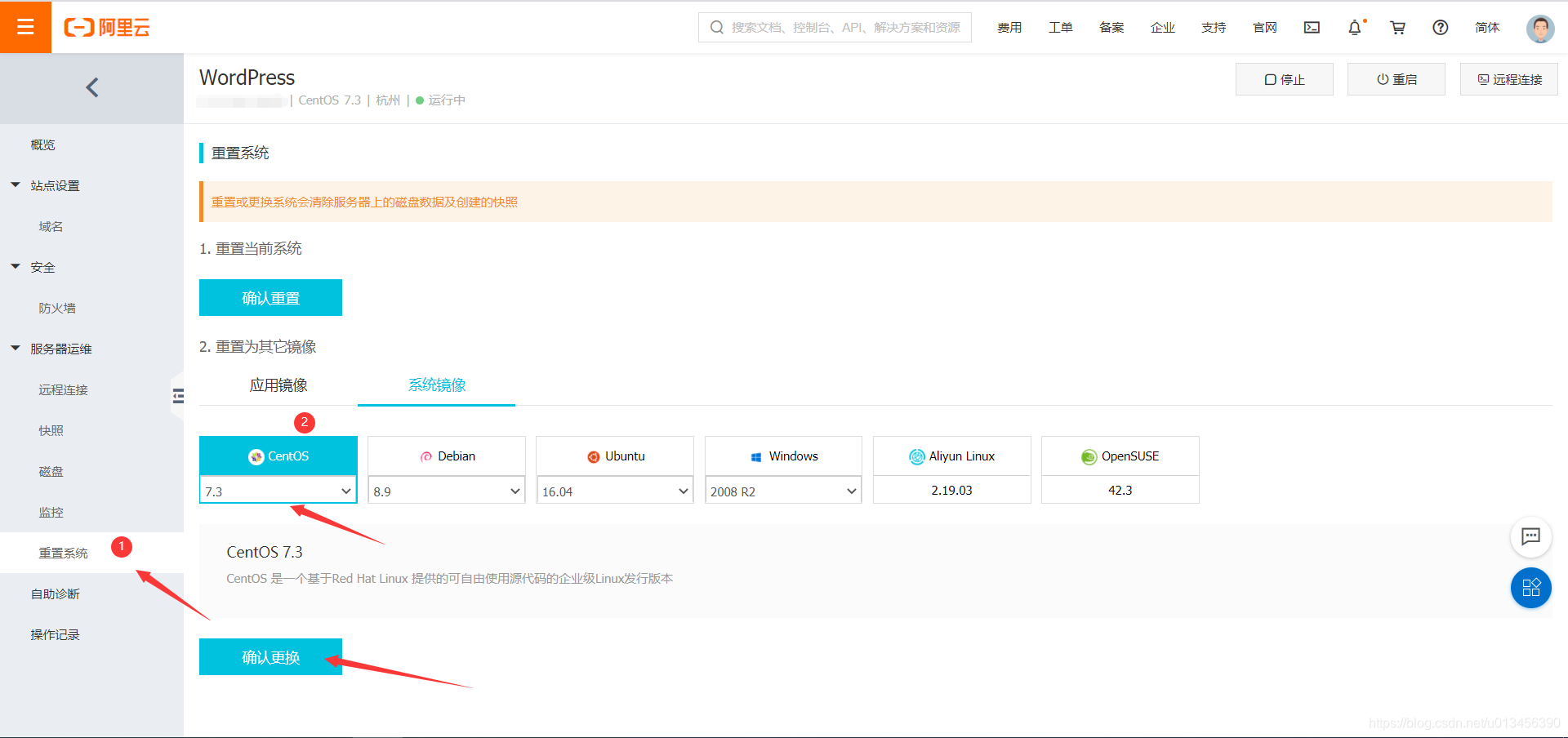The image size is (1568, 738).
Task: Click the 重启 server button
Action: (x=1396, y=79)
